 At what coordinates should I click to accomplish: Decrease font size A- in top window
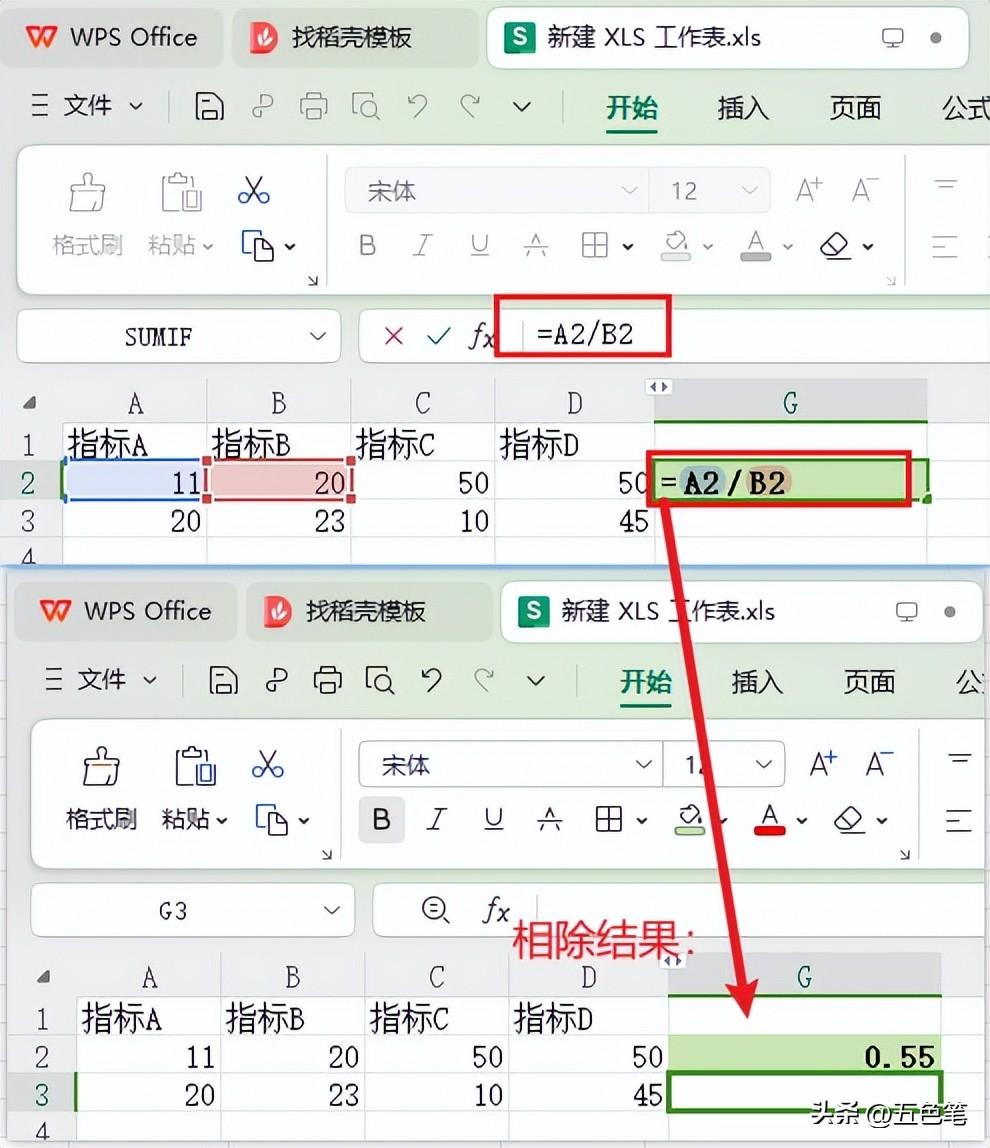[865, 190]
